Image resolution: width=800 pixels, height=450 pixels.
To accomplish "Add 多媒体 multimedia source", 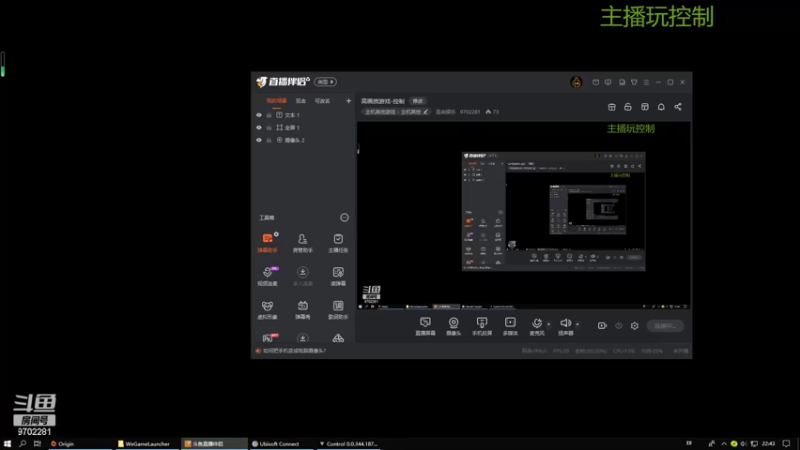I will 510,327.
